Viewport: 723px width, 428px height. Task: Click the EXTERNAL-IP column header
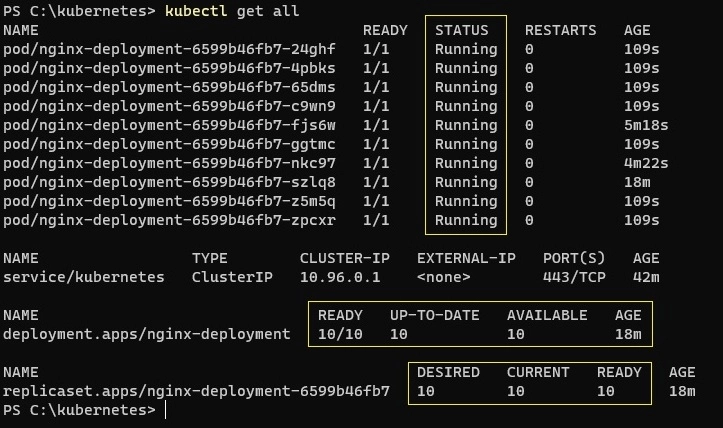466,258
